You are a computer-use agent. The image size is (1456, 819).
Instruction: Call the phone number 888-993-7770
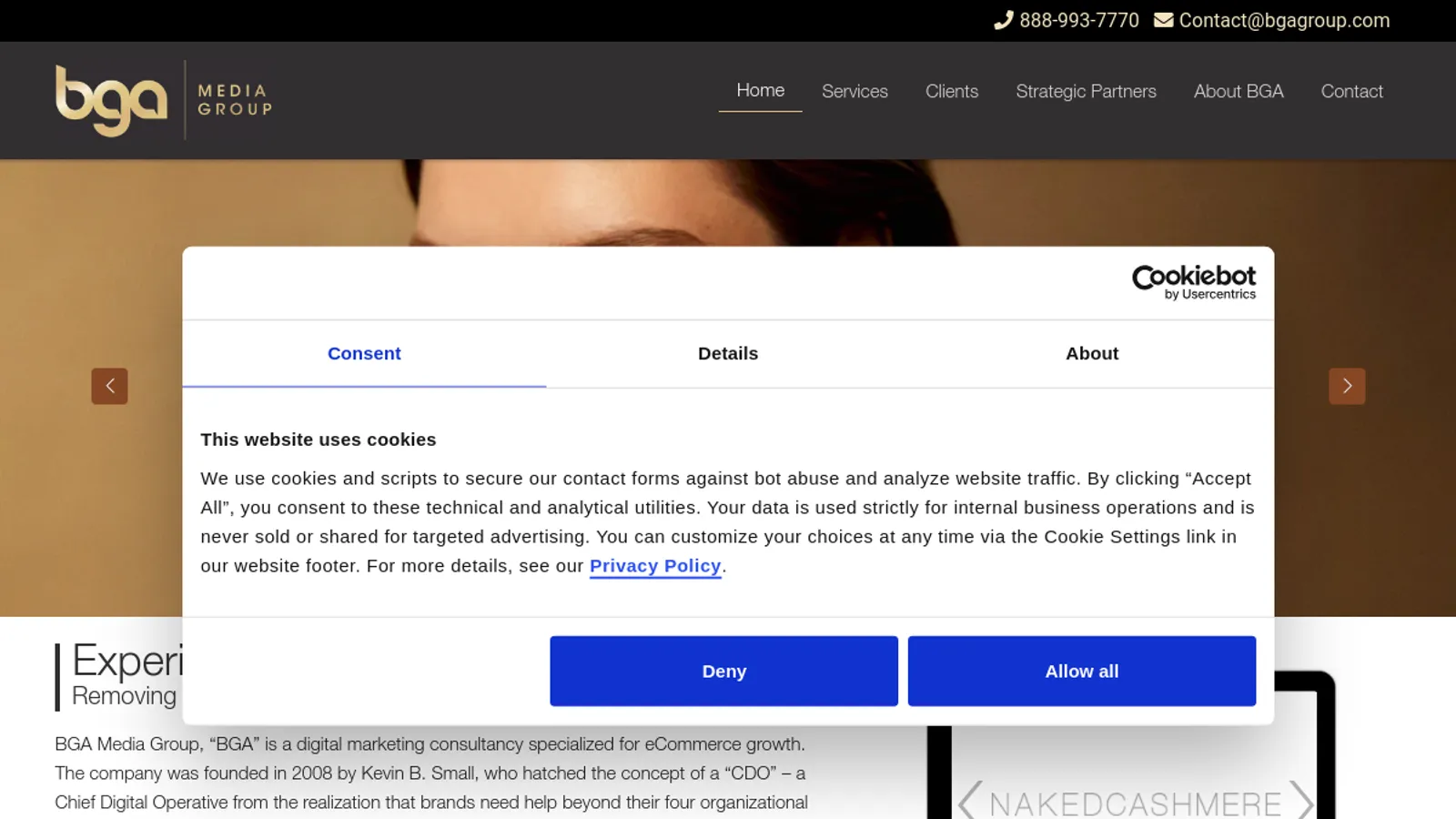(1078, 20)
